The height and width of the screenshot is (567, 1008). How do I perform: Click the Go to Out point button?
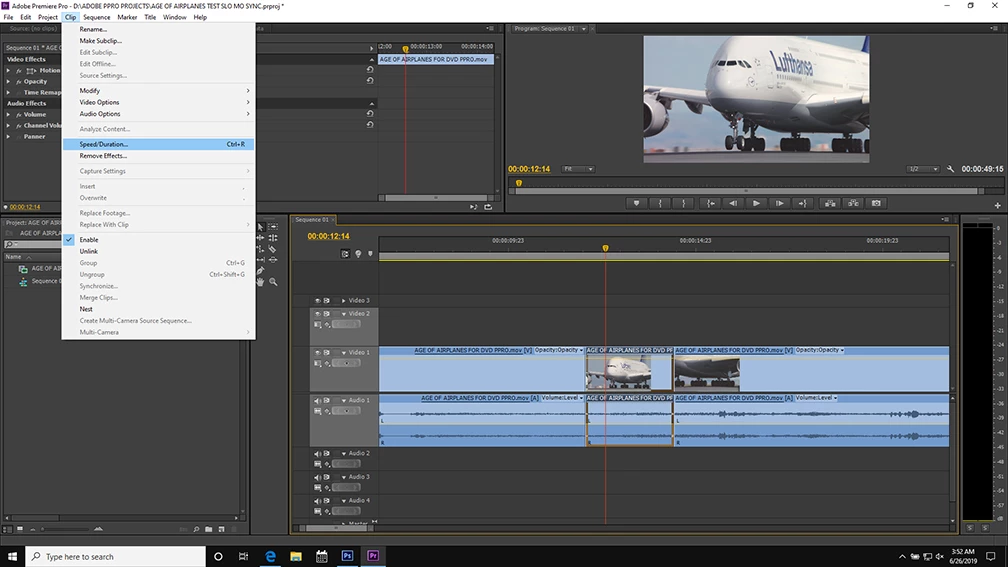click(803, 203)
